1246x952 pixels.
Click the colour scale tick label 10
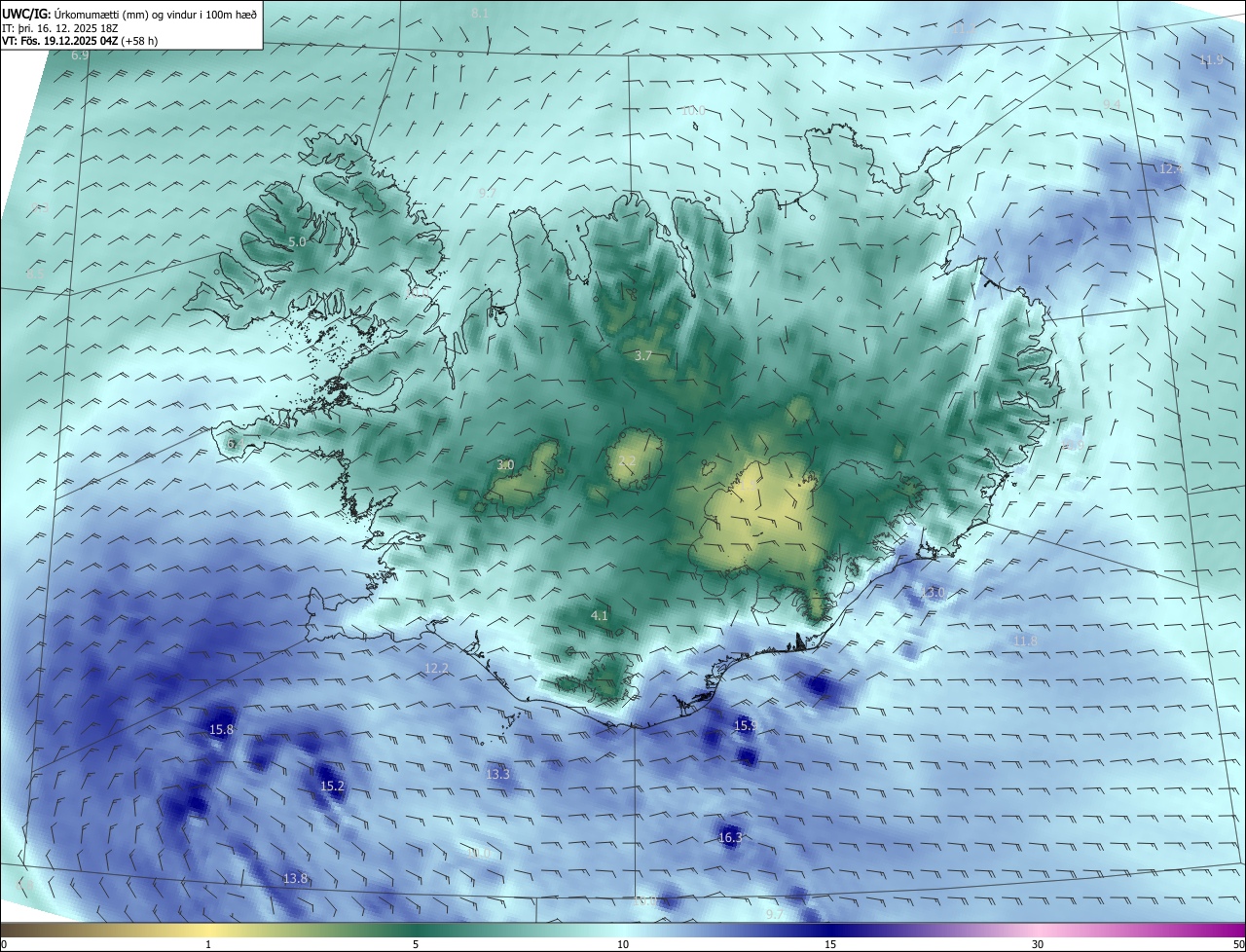[623, 944]
